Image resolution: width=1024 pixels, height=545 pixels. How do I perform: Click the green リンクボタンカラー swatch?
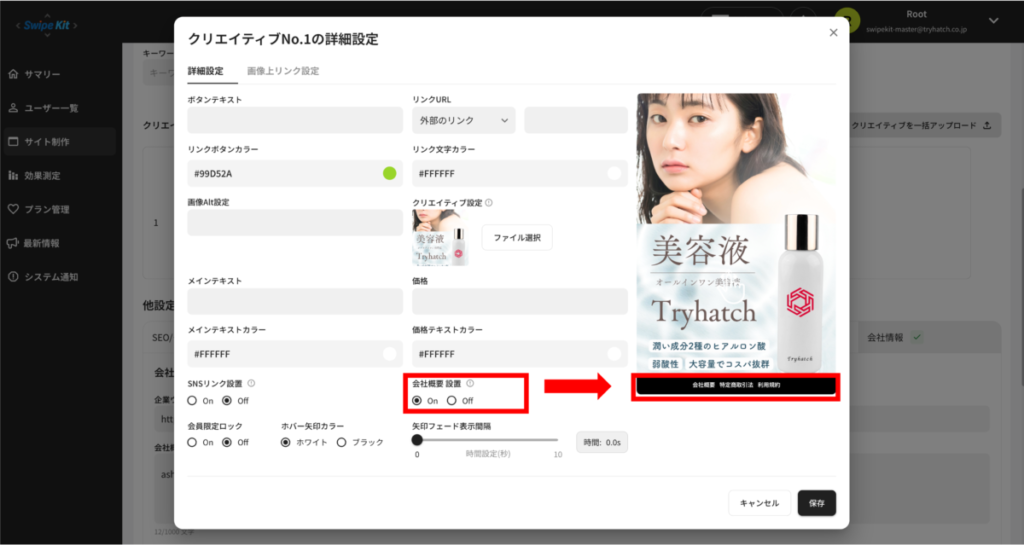pyautogui.click(x=390, y=173)
